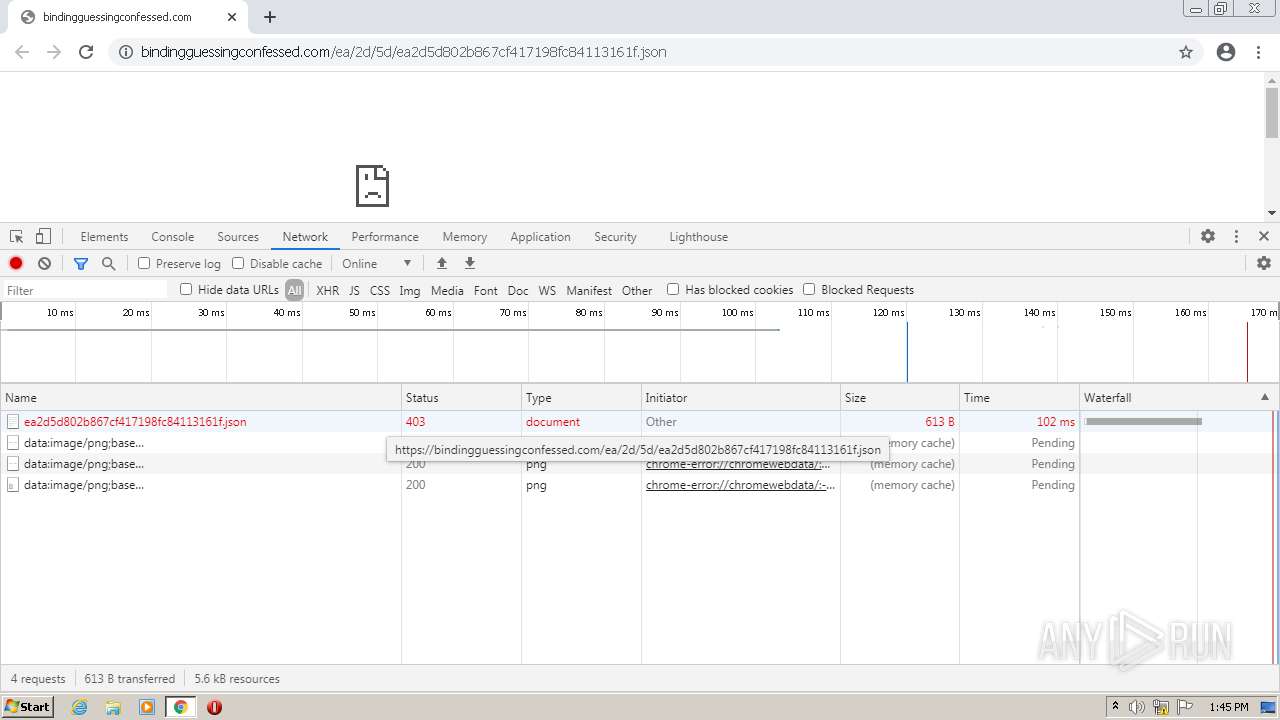
Task: Switch to the Sources tab
Action: (238, 237)
